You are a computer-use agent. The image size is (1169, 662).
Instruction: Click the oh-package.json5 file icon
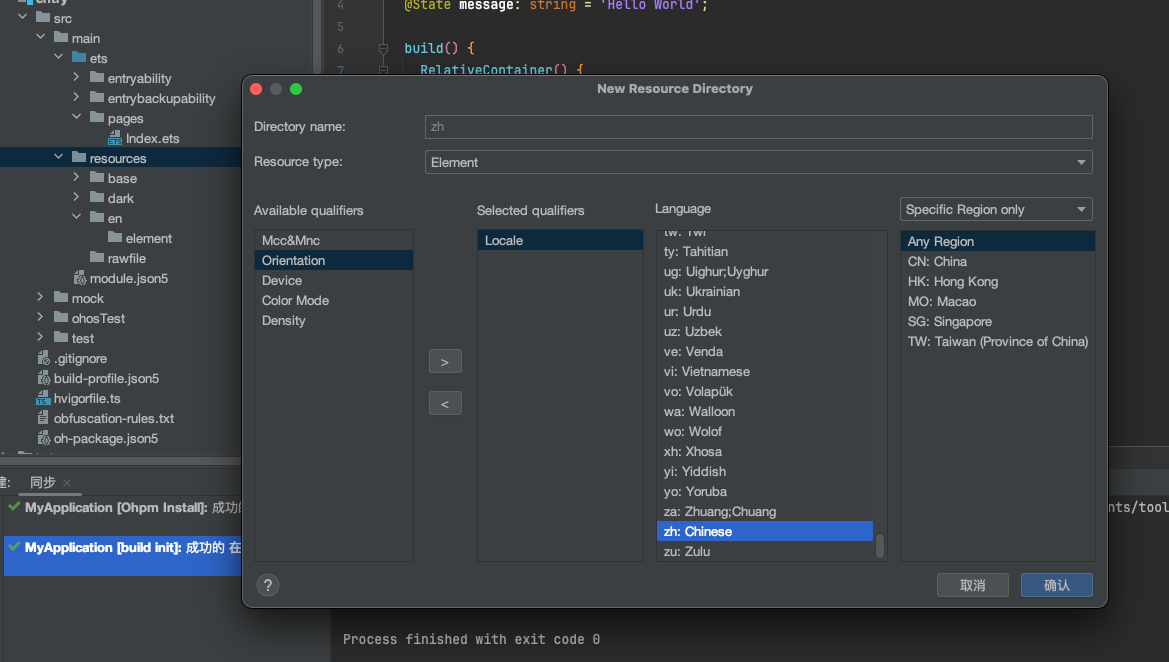pos(43,438)
